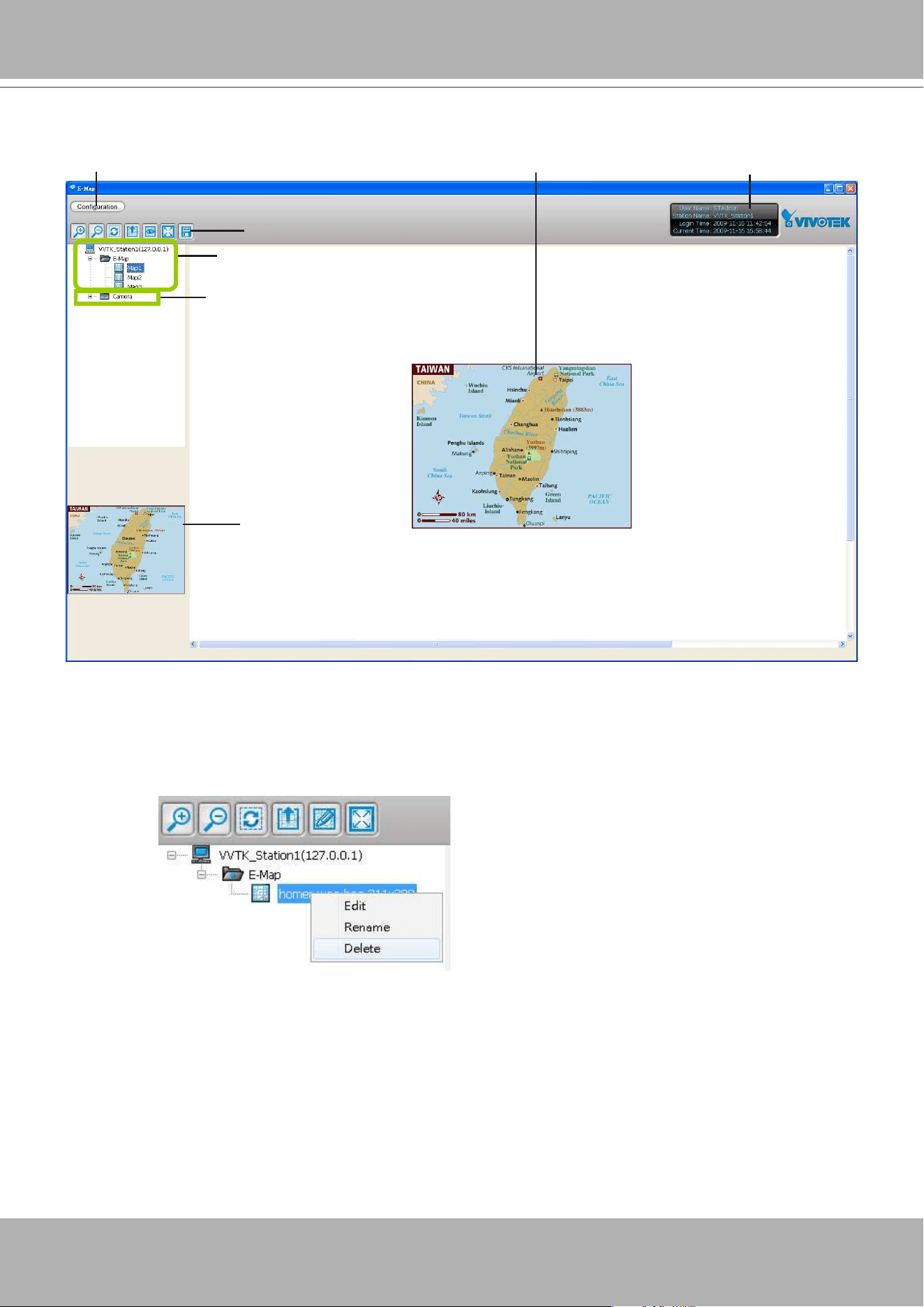Image resolution: width=924 pixels, height=1307 pixels.
Task: Click the E-Map title bar app icon
Action: tap(72, 188)
